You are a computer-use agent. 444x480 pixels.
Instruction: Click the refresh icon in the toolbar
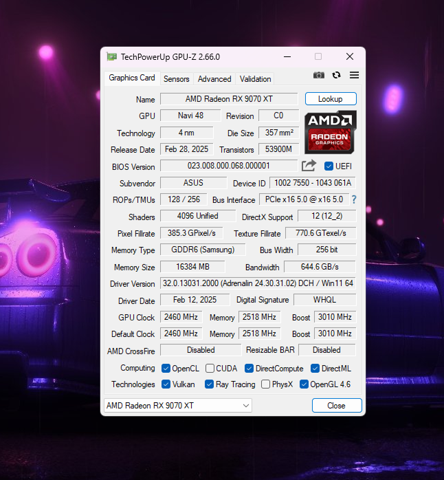[x=336, y=75]
